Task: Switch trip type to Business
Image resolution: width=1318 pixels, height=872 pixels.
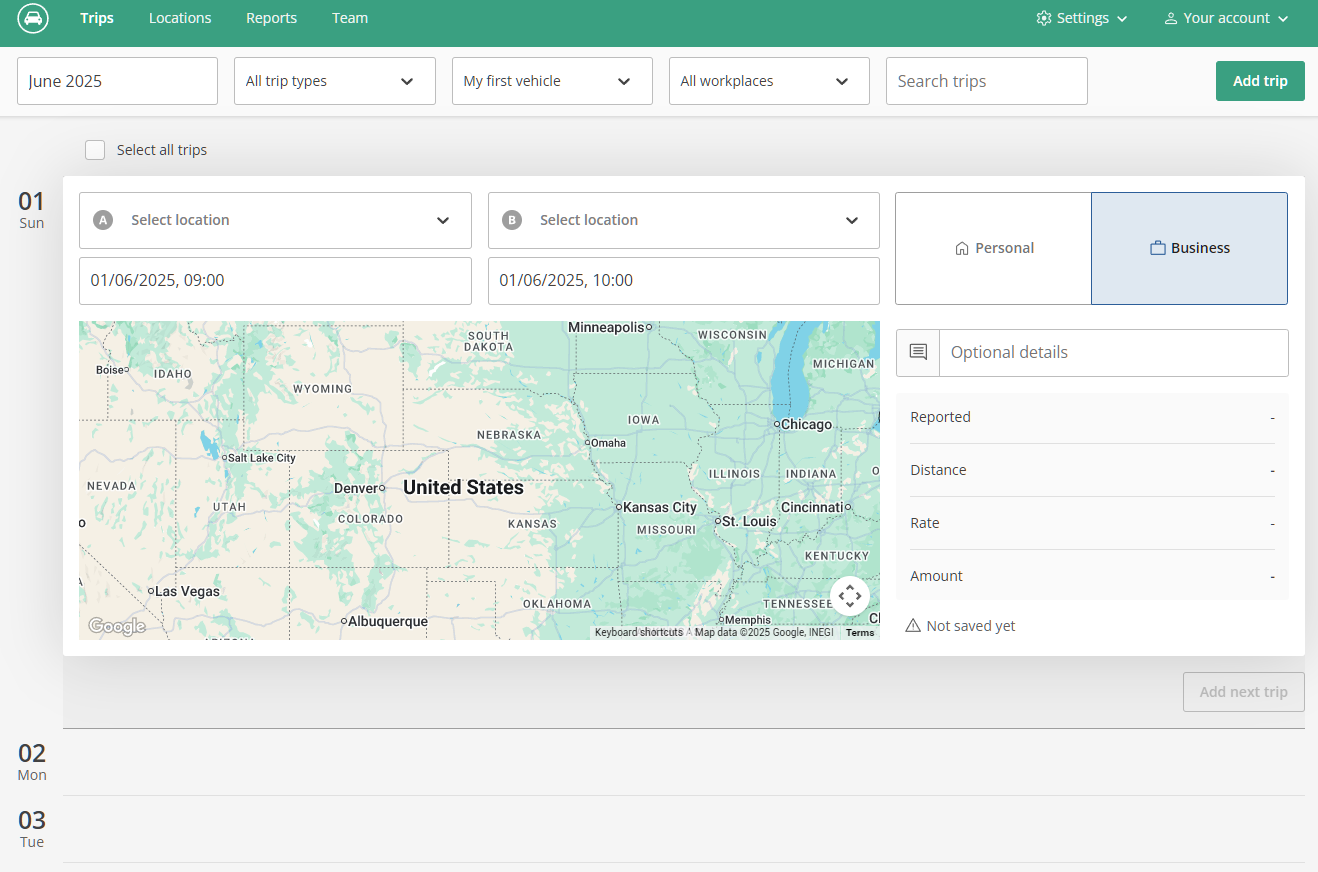Action: point(1189,248)
